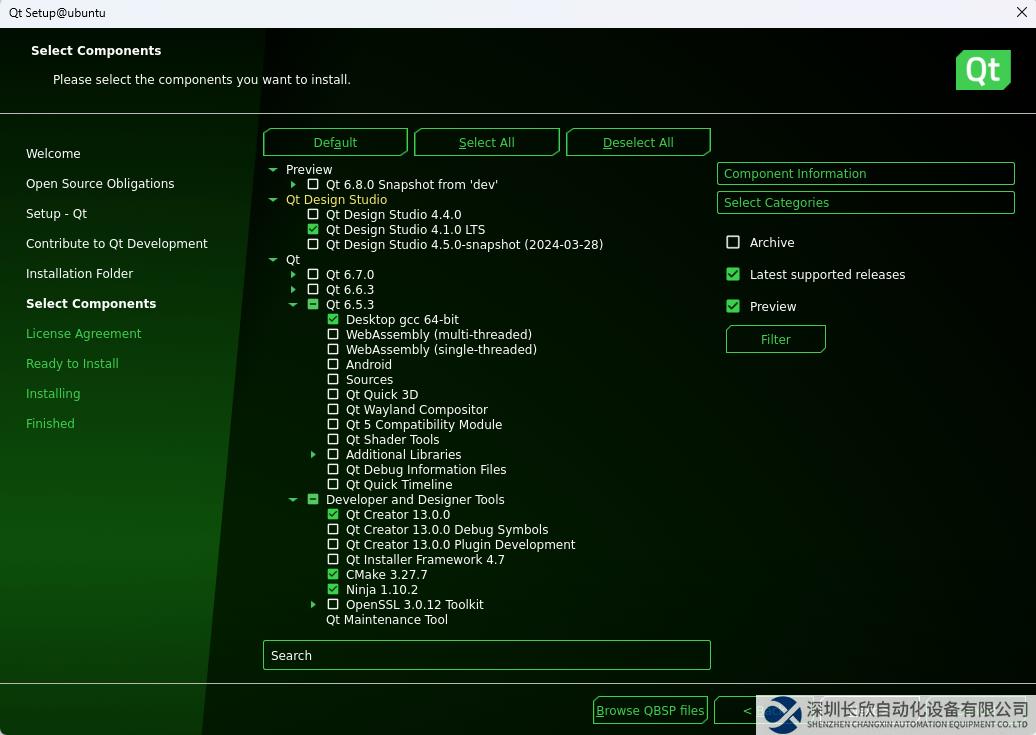Click the component Search field
1036x735 pixels.
(487, 655)
